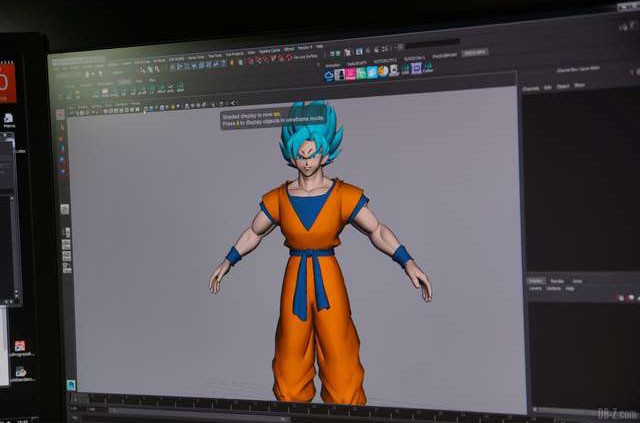This screenshot has height=423, width=640.
Task: Click the dark input field in top status line
Action: pyautogui.click(x=432, y=42)
